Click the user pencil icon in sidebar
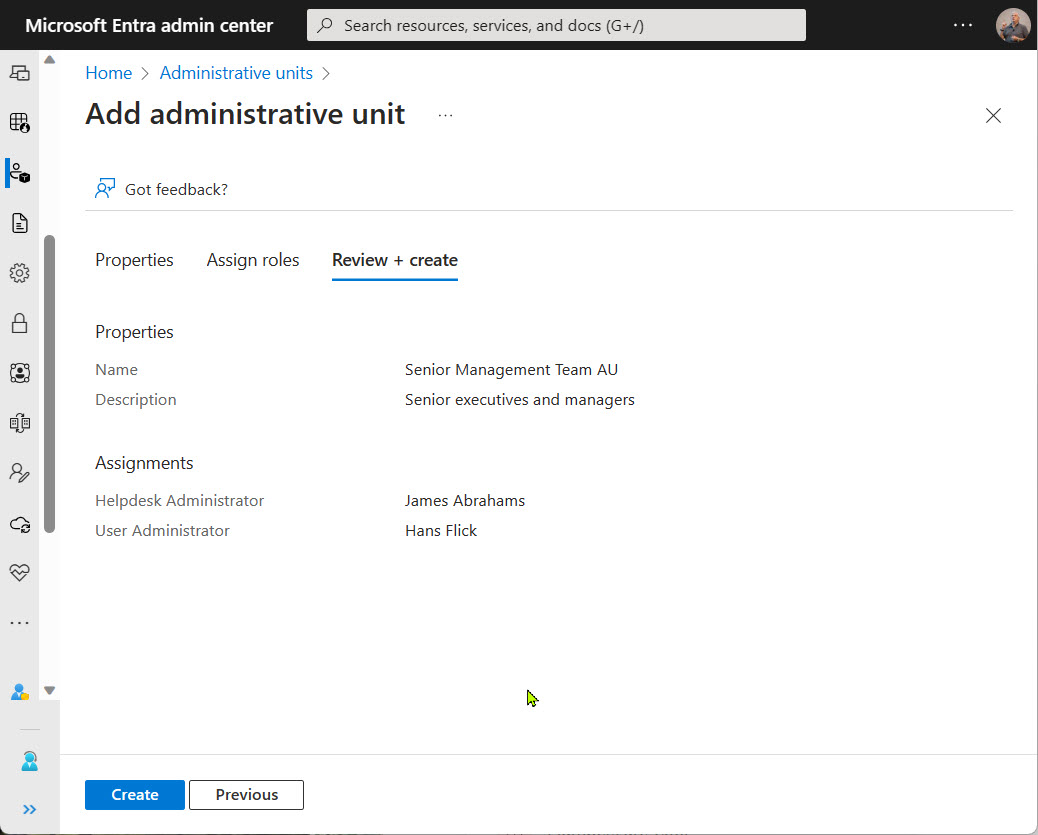This screenshot has height=835, width=1038. [x=19, y=473]
